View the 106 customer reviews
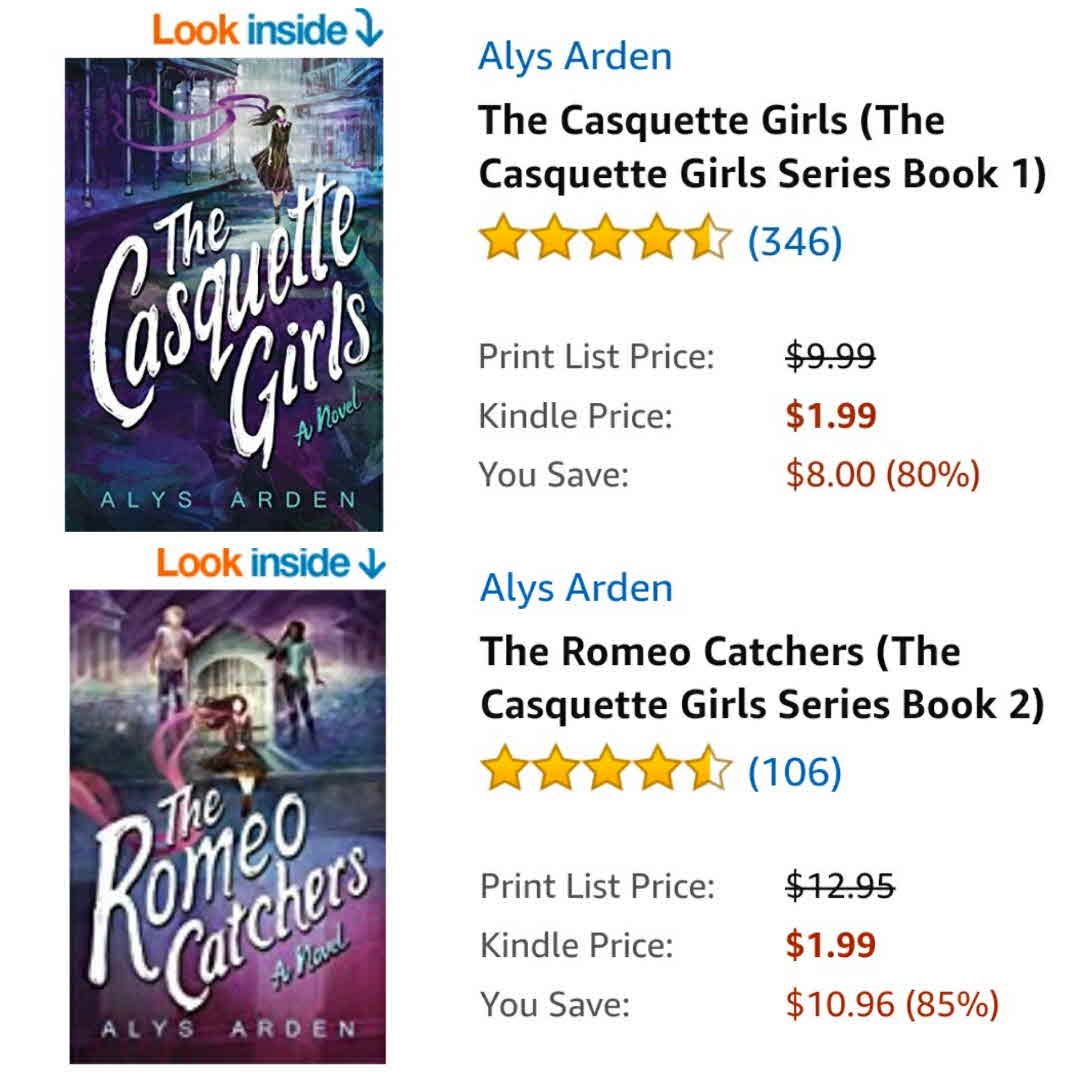Image resolution: width=1080 pixels, height=1080 pixels. click(795, 771)
